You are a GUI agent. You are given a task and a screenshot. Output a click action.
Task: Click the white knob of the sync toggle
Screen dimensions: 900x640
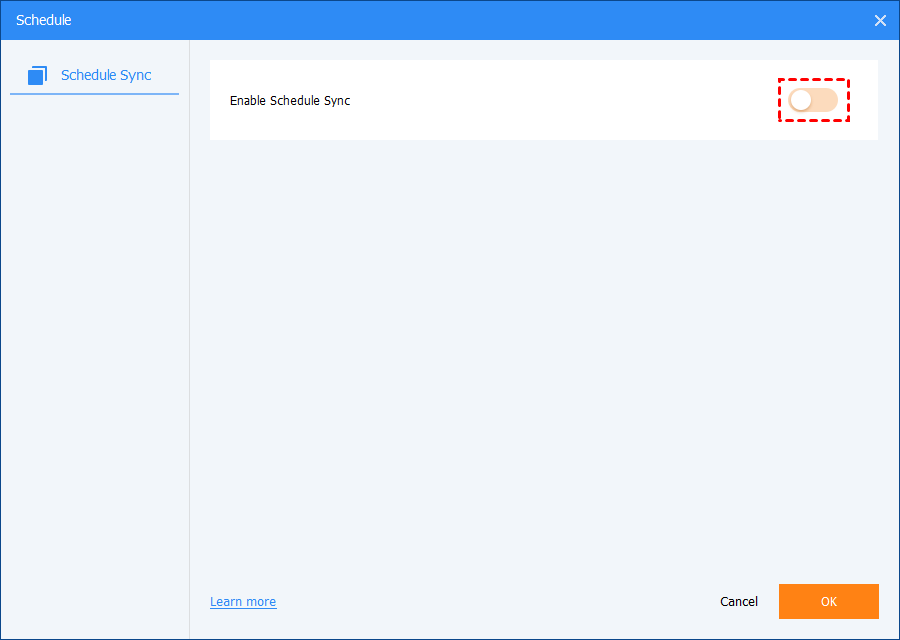coord(801,100)
